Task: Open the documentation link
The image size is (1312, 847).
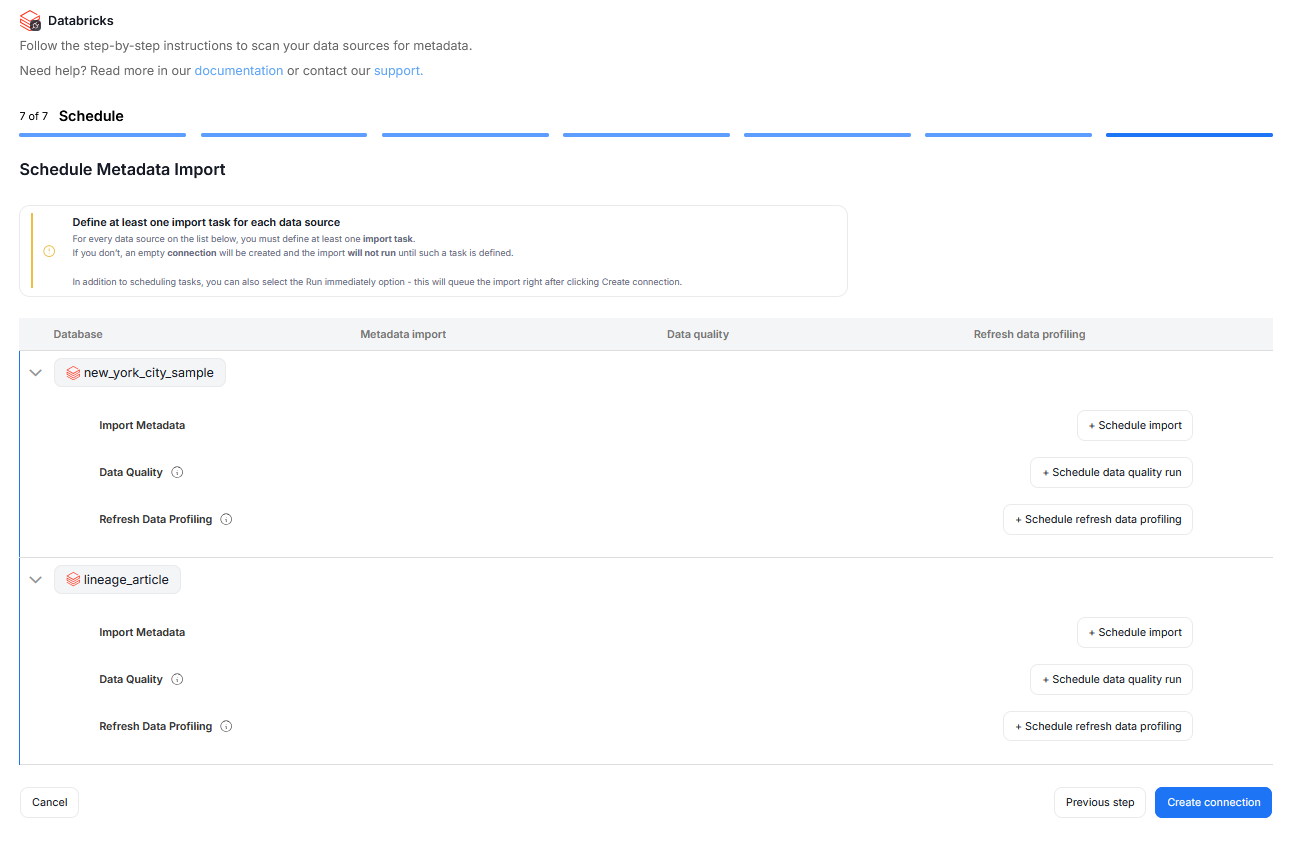Action: 238,71
